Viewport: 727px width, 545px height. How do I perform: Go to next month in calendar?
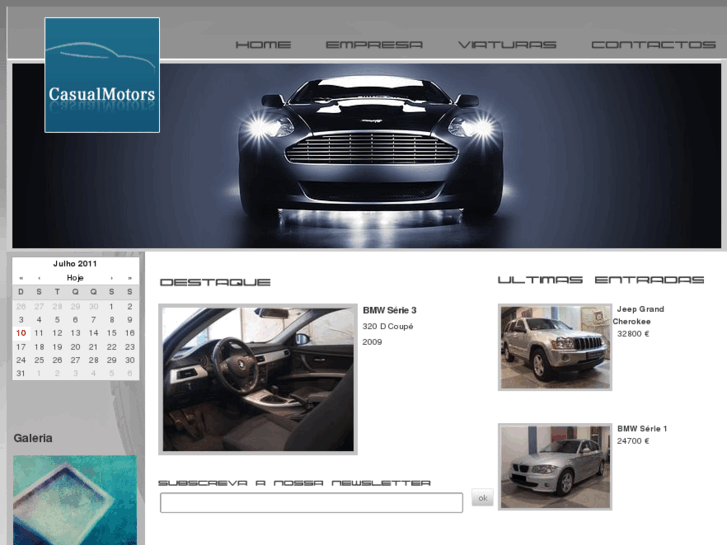click(x=112, y=278)
